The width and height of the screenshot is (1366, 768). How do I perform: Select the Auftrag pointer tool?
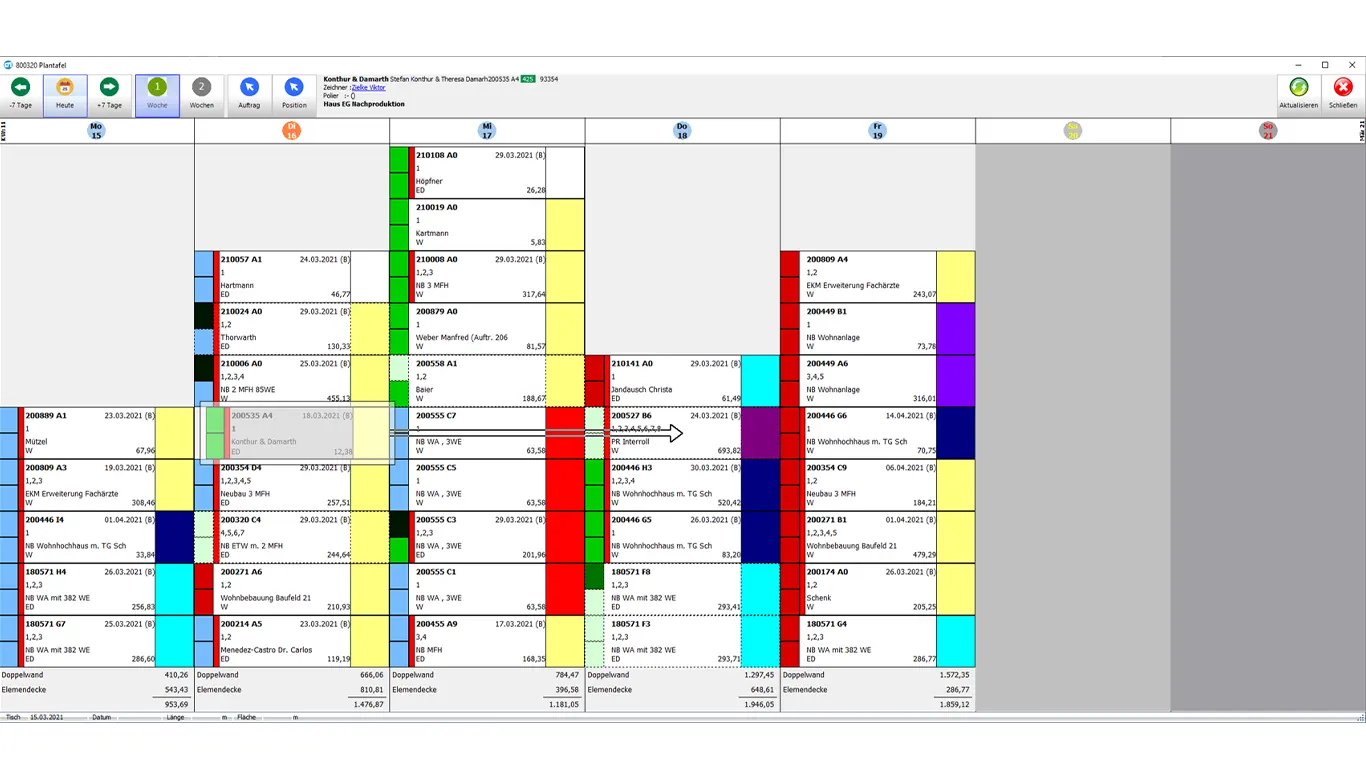coord(249,94)
